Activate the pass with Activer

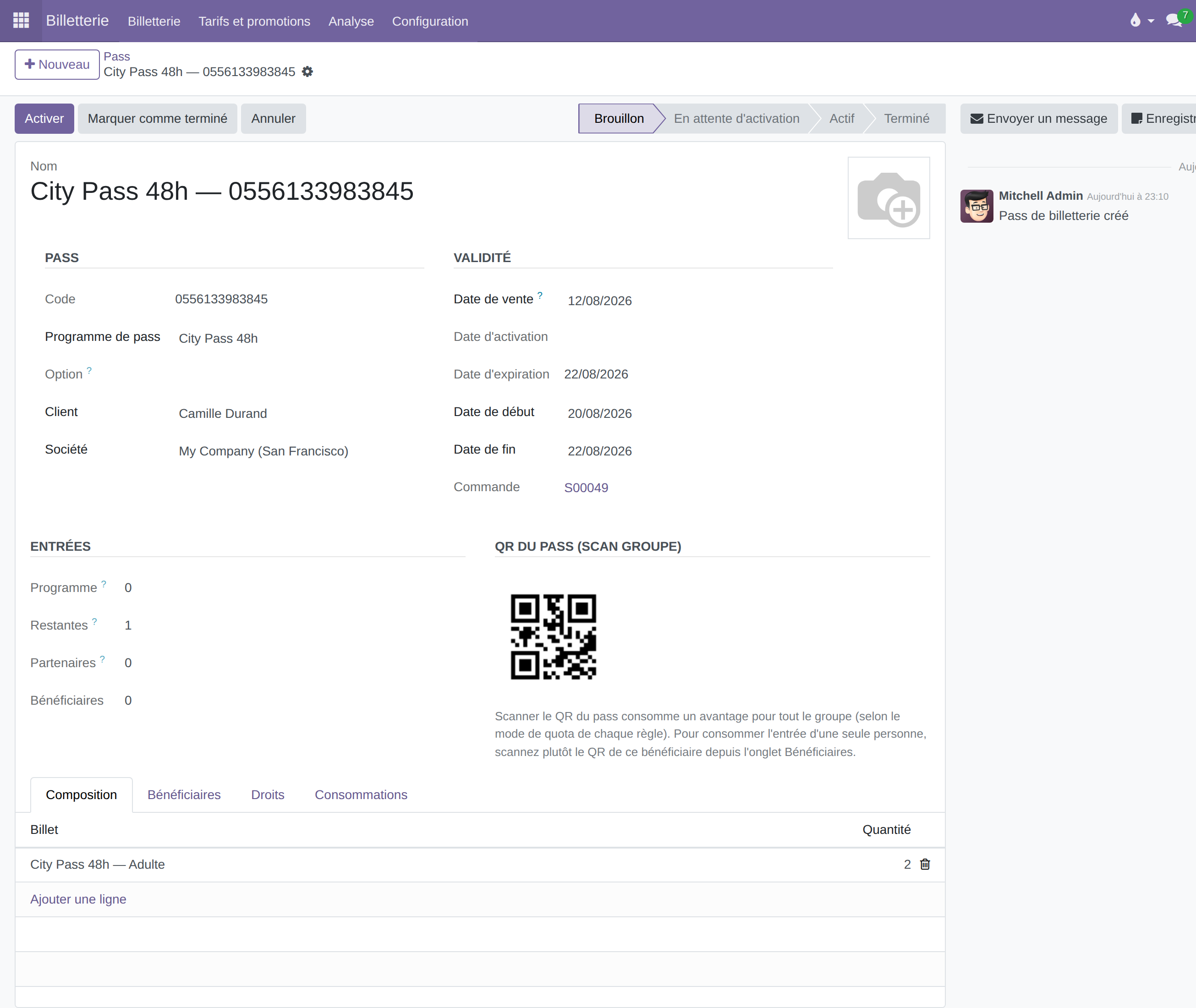pos(44,119)
